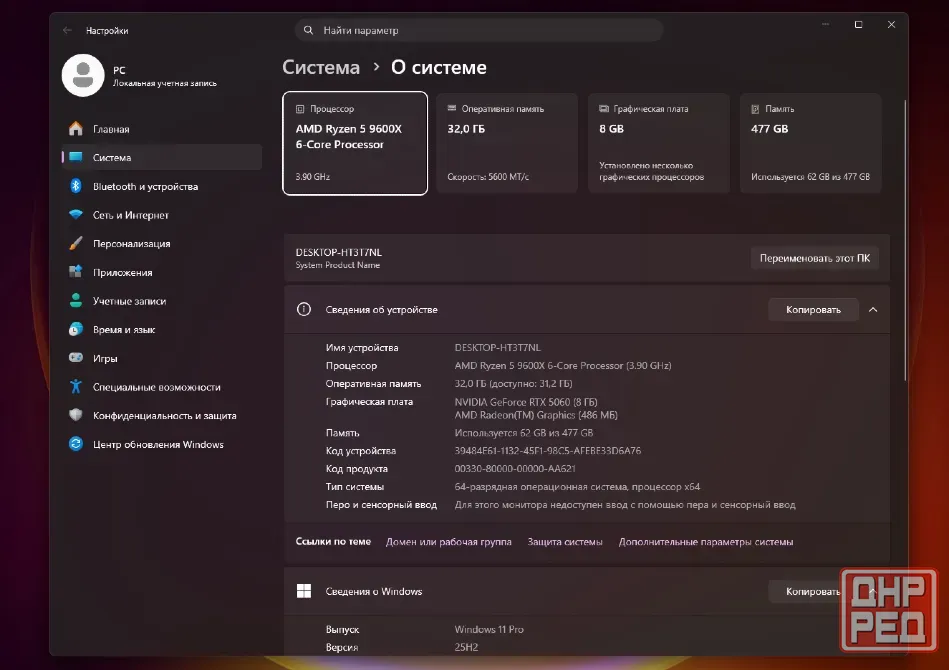Open Bluetooth и устройства settings
The width and height of the screenshot is (949, 670).
pos(162,186)
